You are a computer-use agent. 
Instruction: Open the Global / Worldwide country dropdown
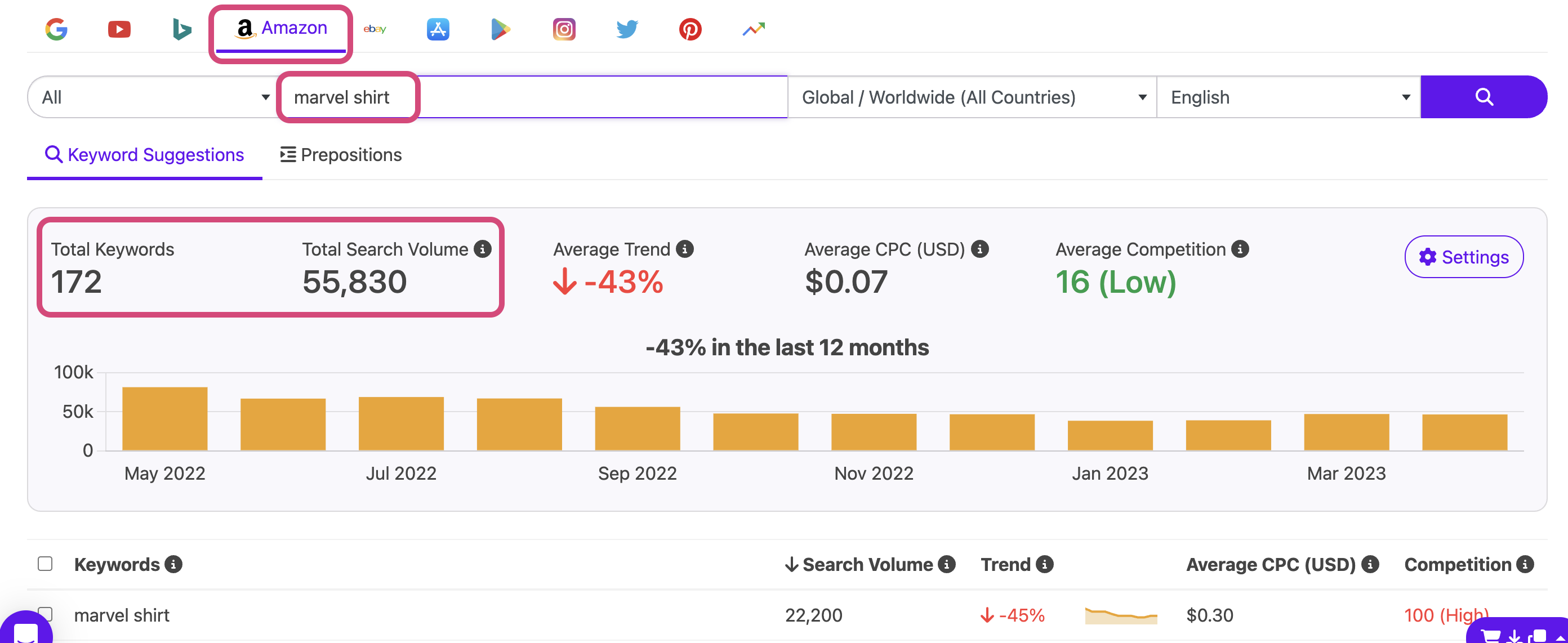click(972, 97)
